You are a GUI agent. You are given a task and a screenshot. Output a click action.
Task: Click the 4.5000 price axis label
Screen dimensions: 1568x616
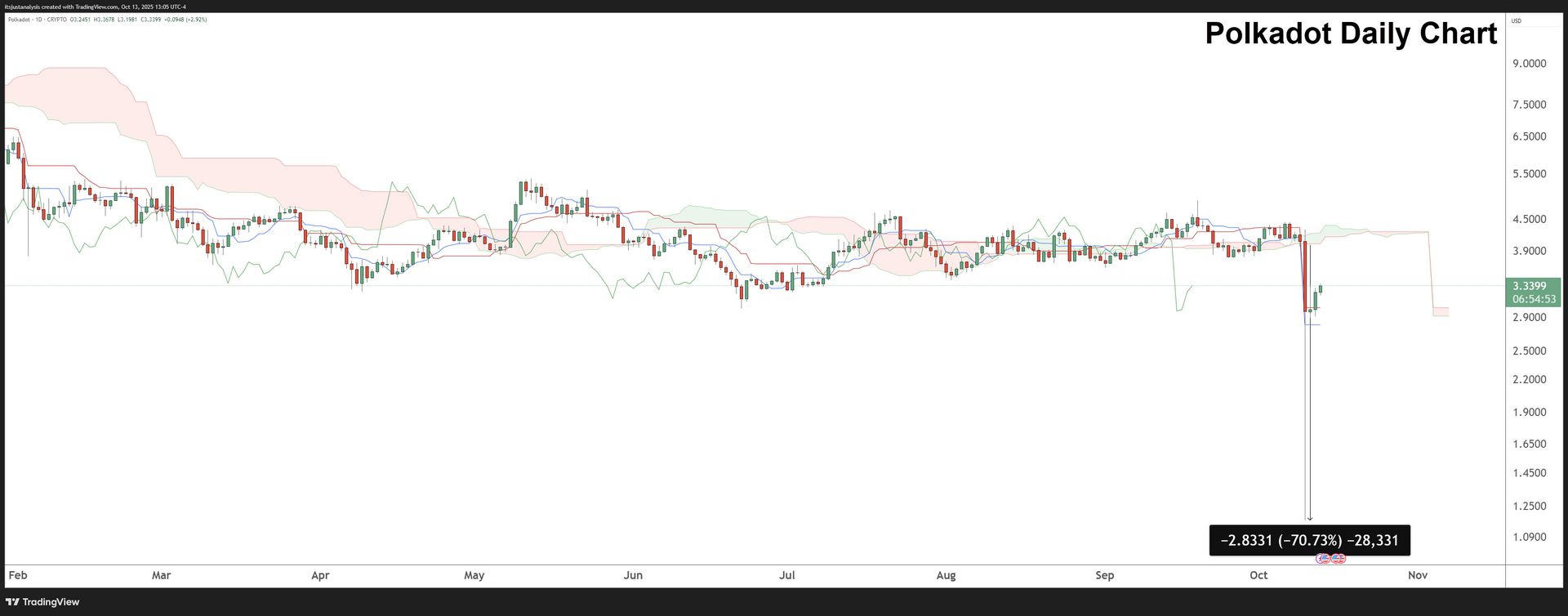click(x=1529, y=219)
